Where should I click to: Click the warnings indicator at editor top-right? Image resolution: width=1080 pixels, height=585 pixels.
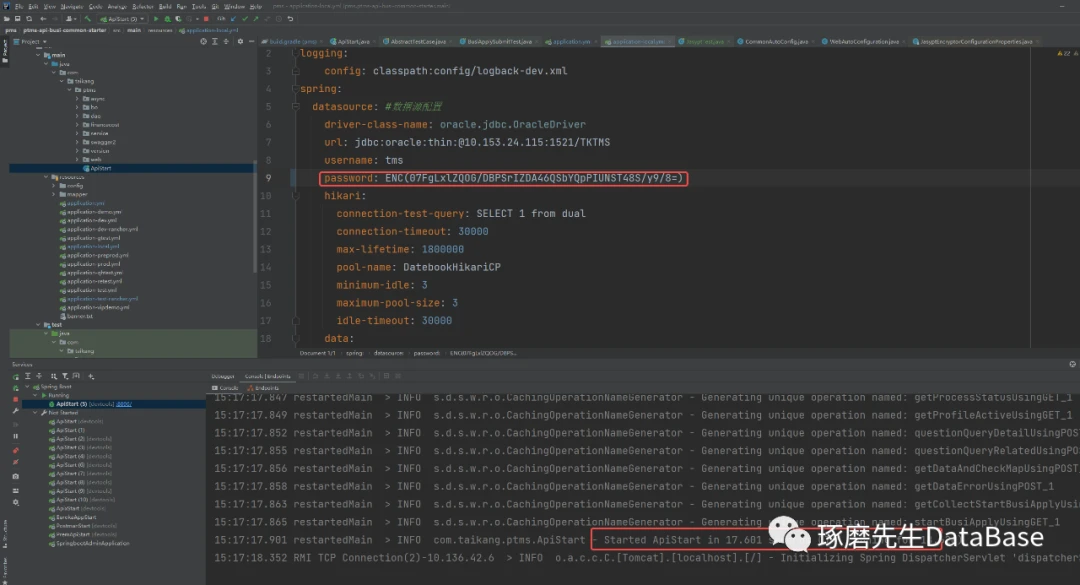click(1063, 54)
